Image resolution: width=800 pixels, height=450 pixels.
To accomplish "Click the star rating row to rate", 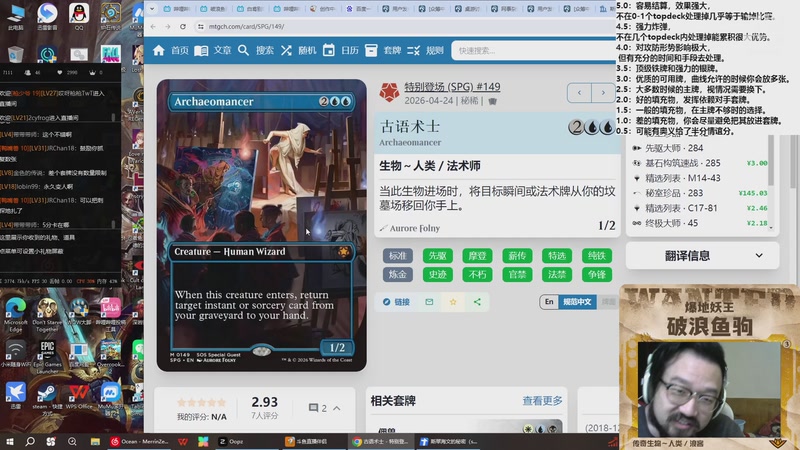I will pyautogui.click(x=201, y=403).
